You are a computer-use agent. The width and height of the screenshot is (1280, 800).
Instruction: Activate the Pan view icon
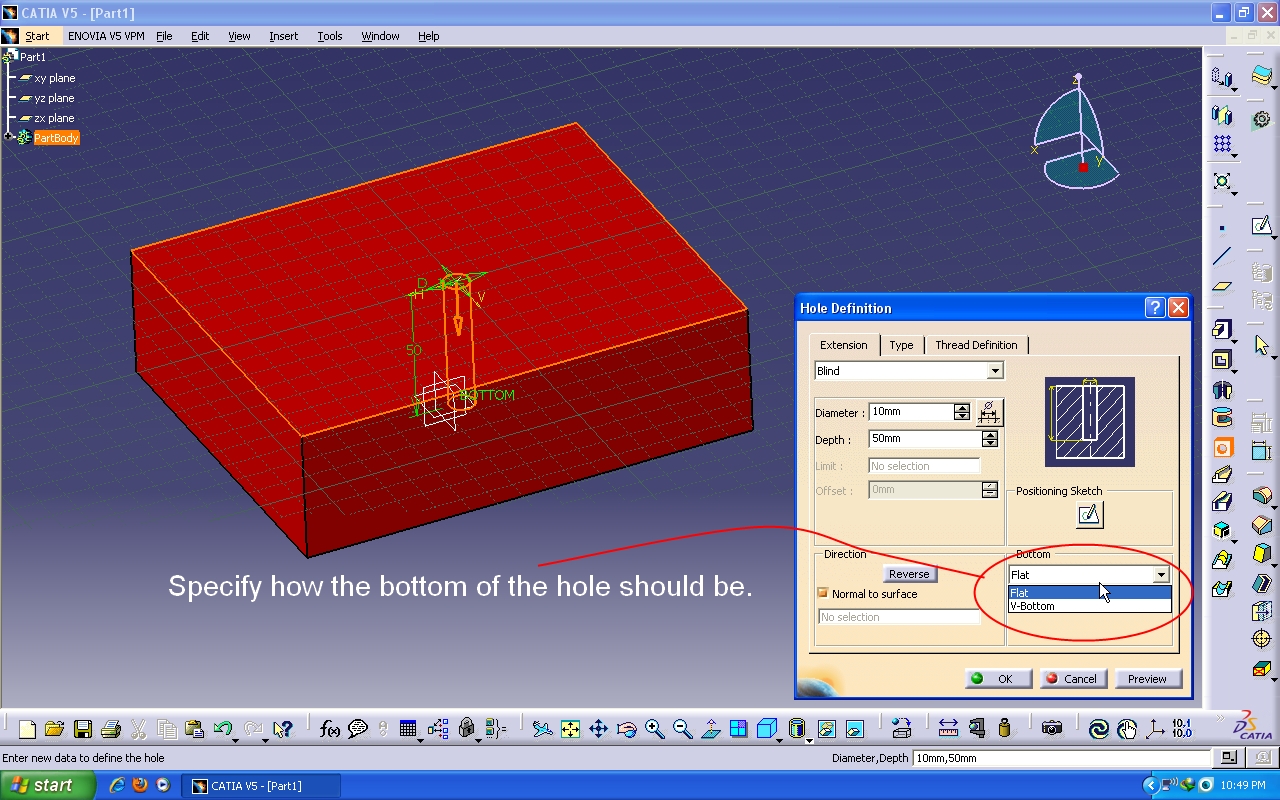(x=598, y=729)
